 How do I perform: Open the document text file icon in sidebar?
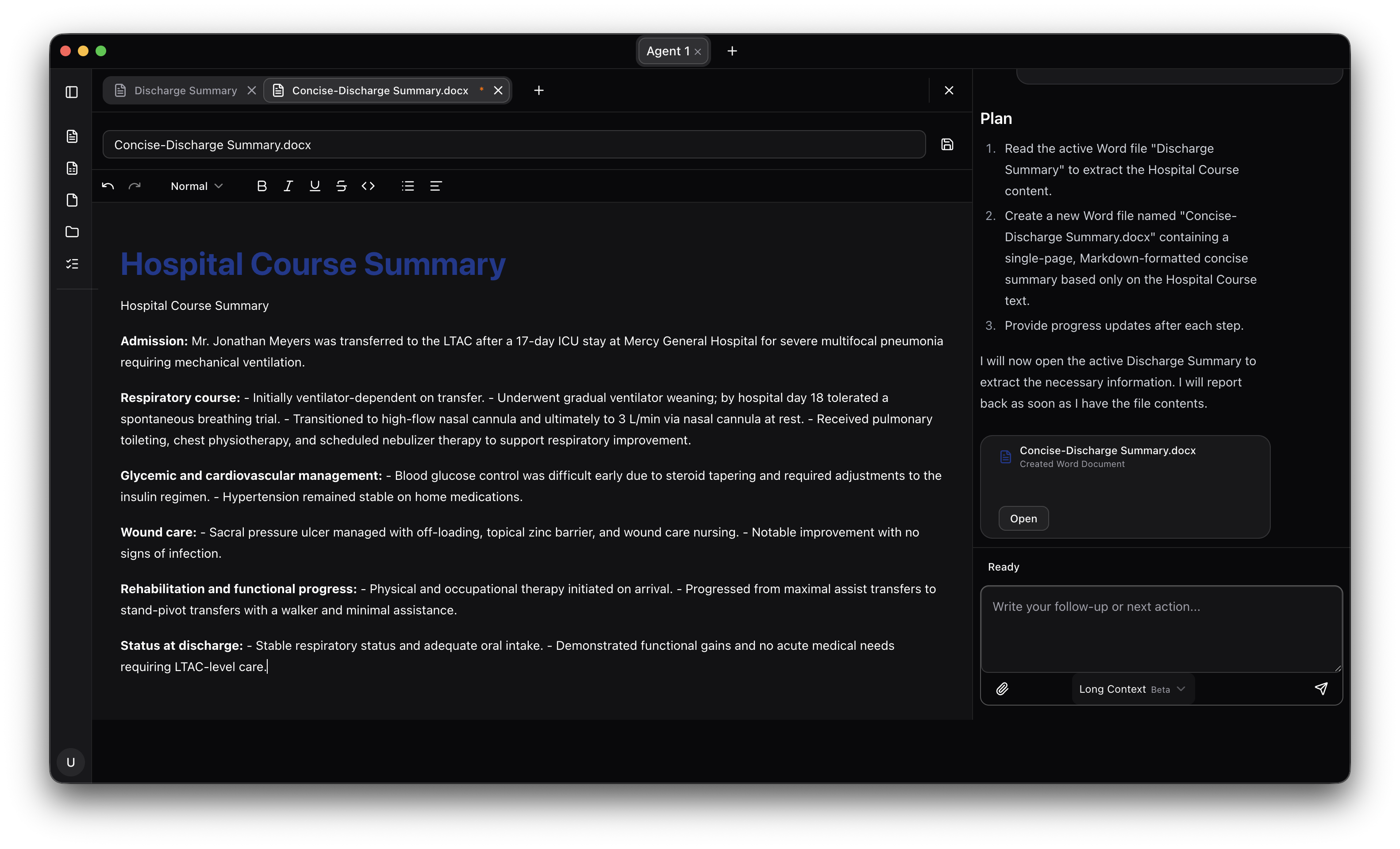[x=72, y=136]
